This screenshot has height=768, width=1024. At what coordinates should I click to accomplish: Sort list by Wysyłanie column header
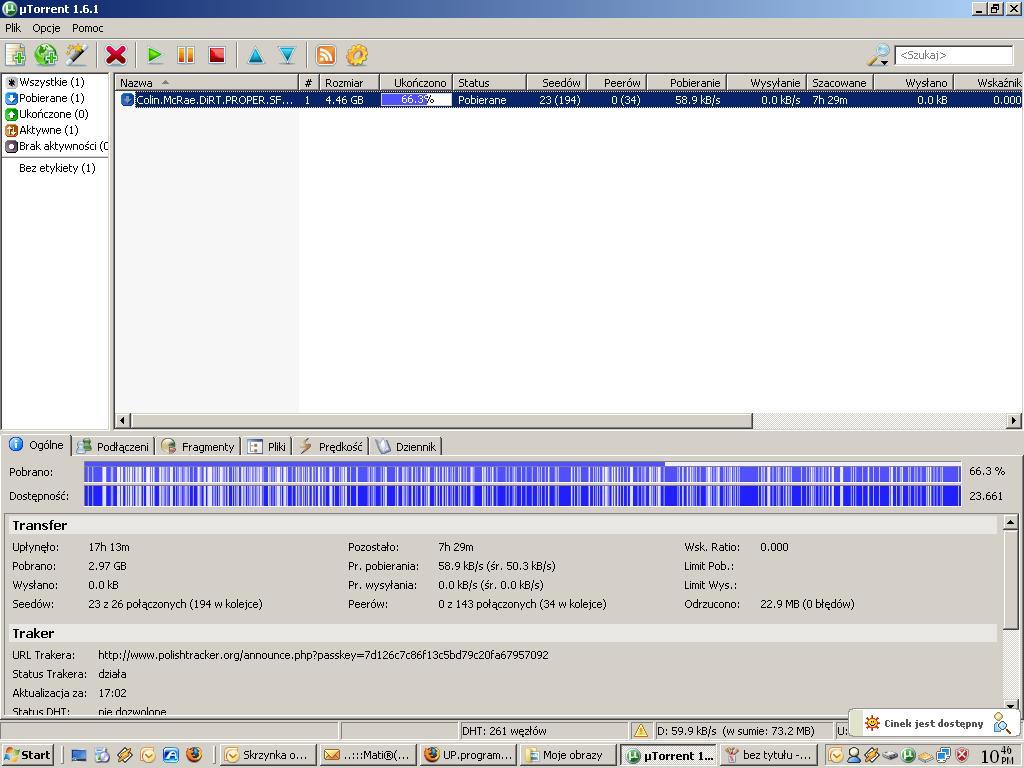click(767, 83)
